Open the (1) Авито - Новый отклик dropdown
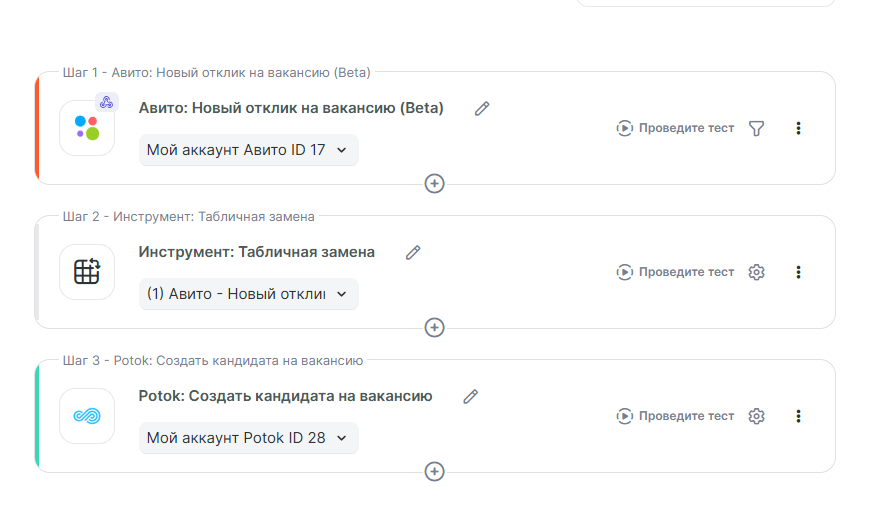This screenshot has height=527, width=885. pos(248,294)
